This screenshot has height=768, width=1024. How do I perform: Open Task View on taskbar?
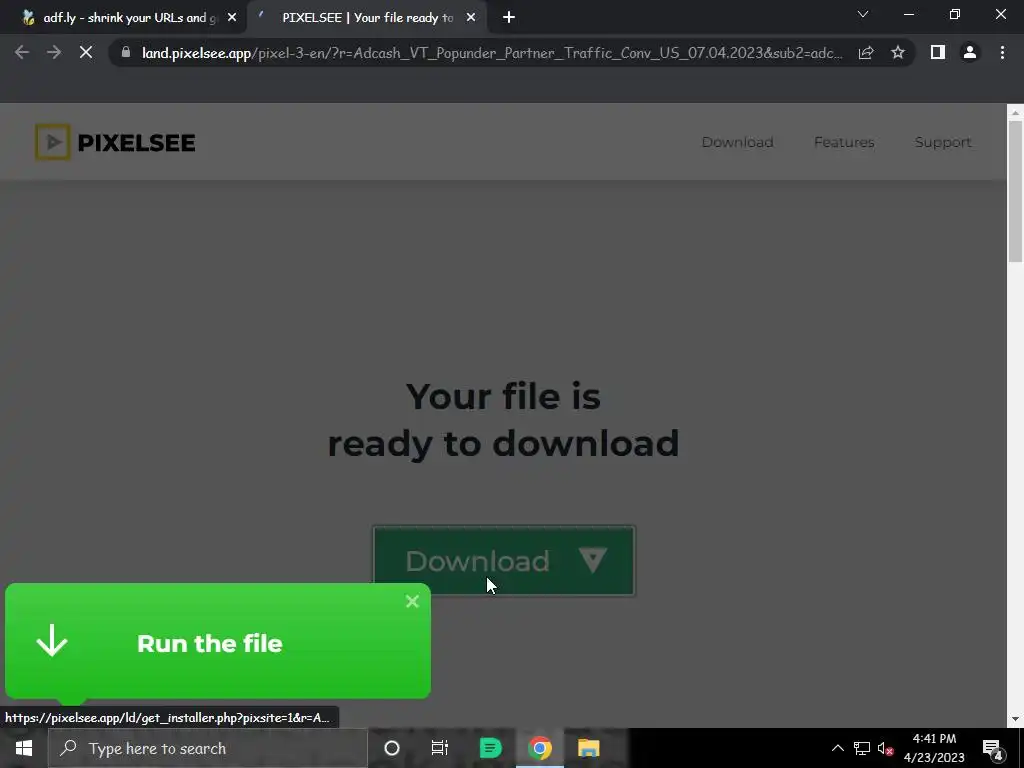click(x=440, y=748)
